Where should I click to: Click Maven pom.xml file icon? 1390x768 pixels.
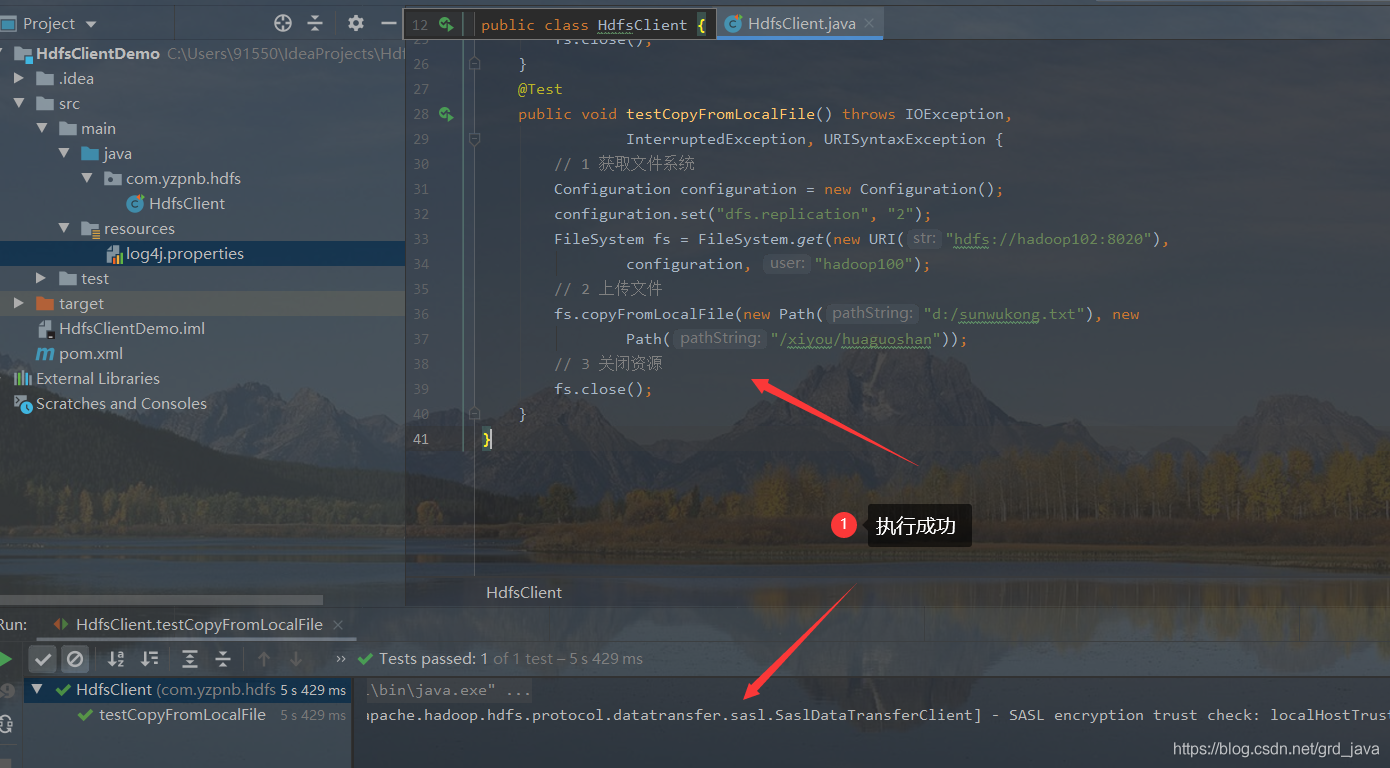click(x=45, y=353)
